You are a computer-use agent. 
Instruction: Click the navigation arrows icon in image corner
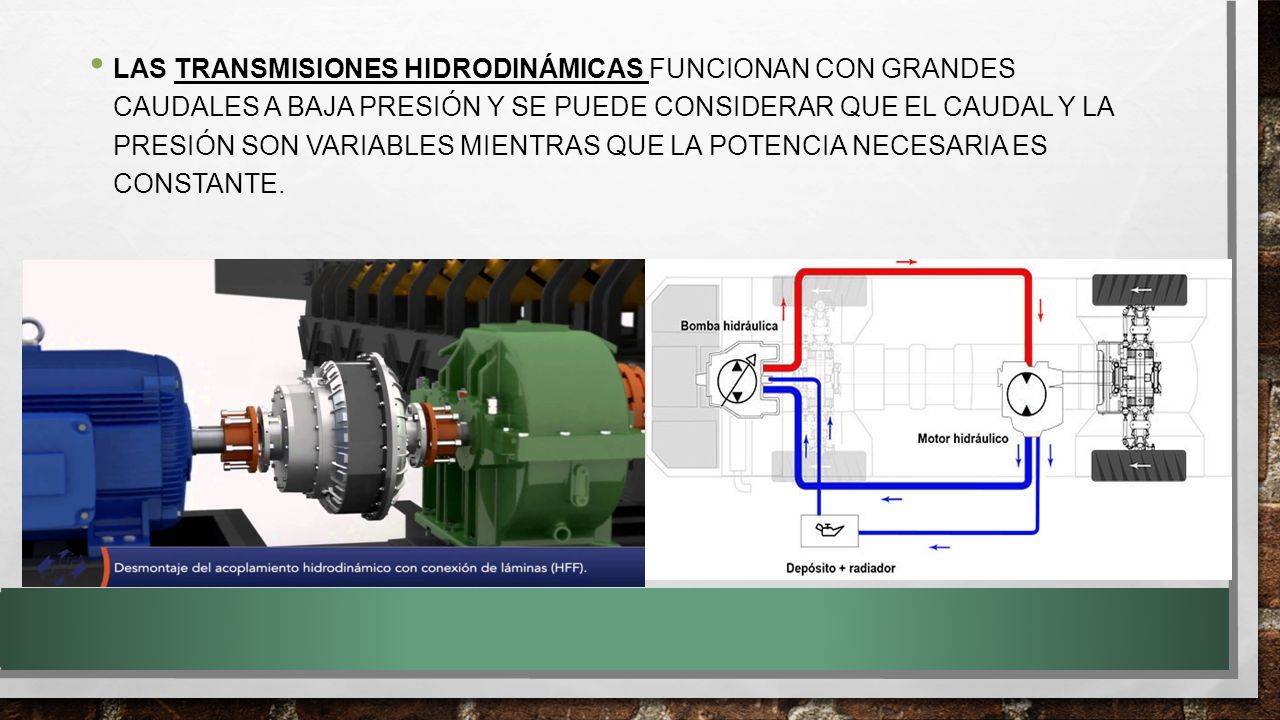(62, 566)
